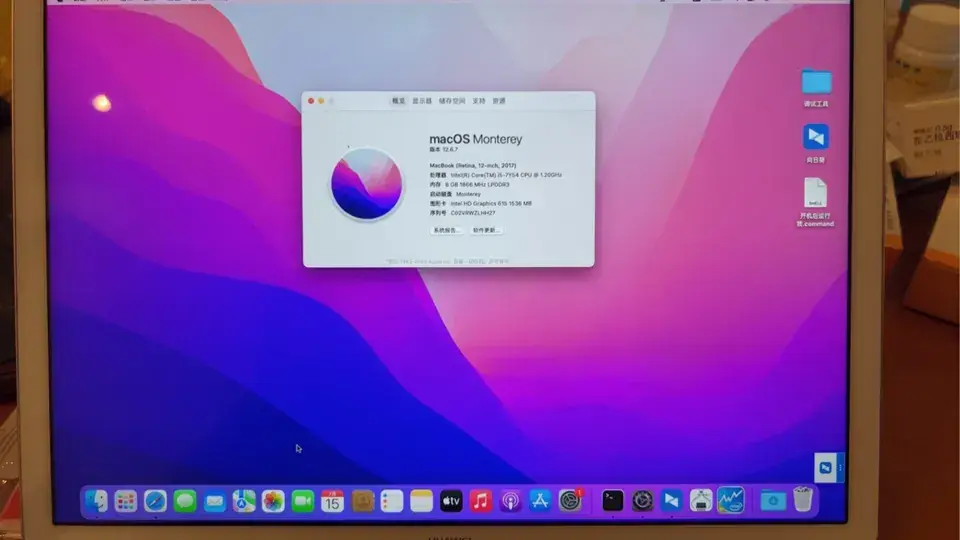960x540 pixels.
Task: Launch Terminal from the dock
Action: point(612,501)
